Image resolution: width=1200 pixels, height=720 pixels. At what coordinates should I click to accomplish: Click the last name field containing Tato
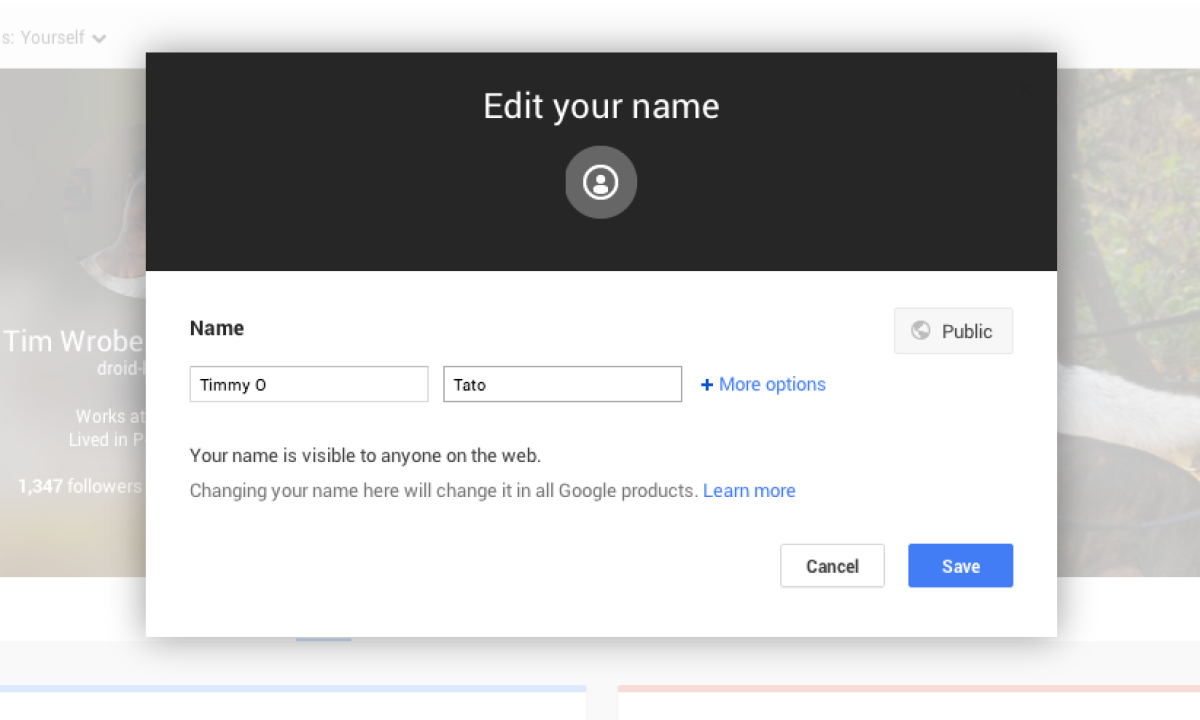click(x=562, y=384)
